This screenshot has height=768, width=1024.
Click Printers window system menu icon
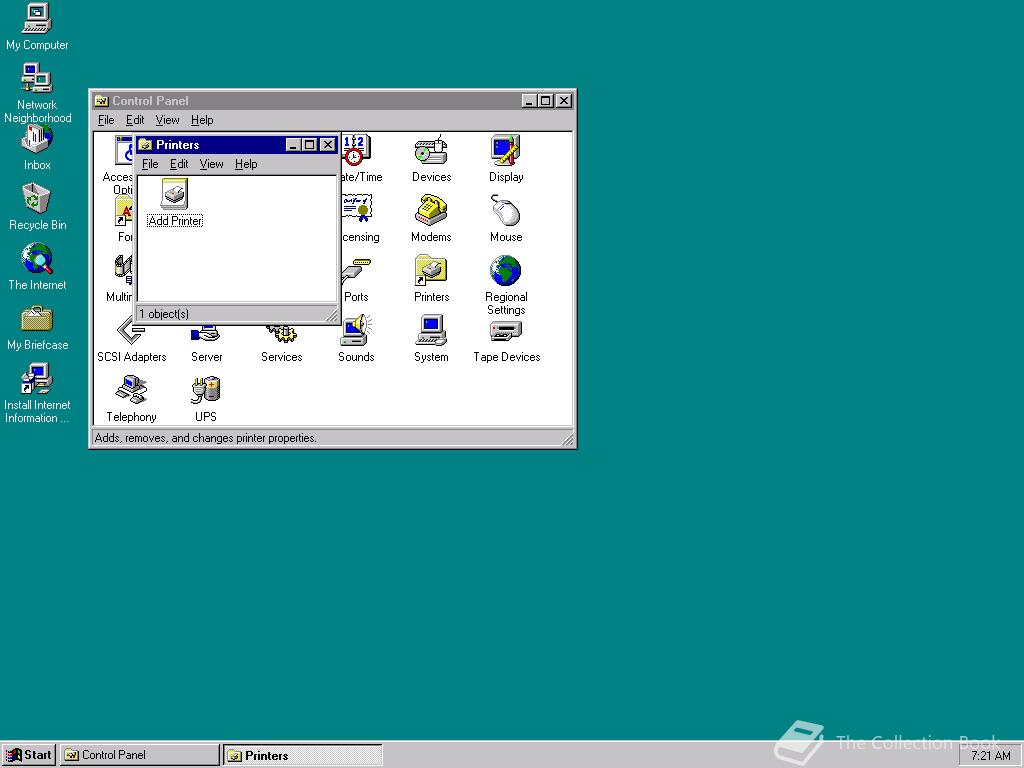pyautogui.click(x=146, y=144)
